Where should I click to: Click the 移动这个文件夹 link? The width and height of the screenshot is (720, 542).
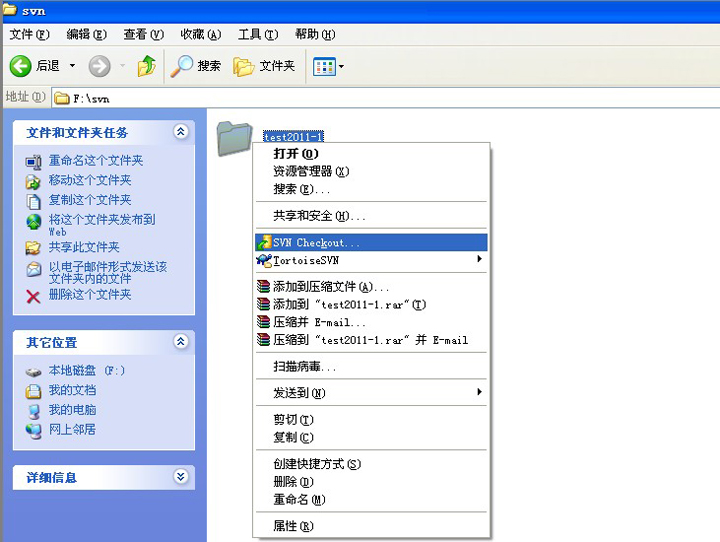[x=90, y=180]
